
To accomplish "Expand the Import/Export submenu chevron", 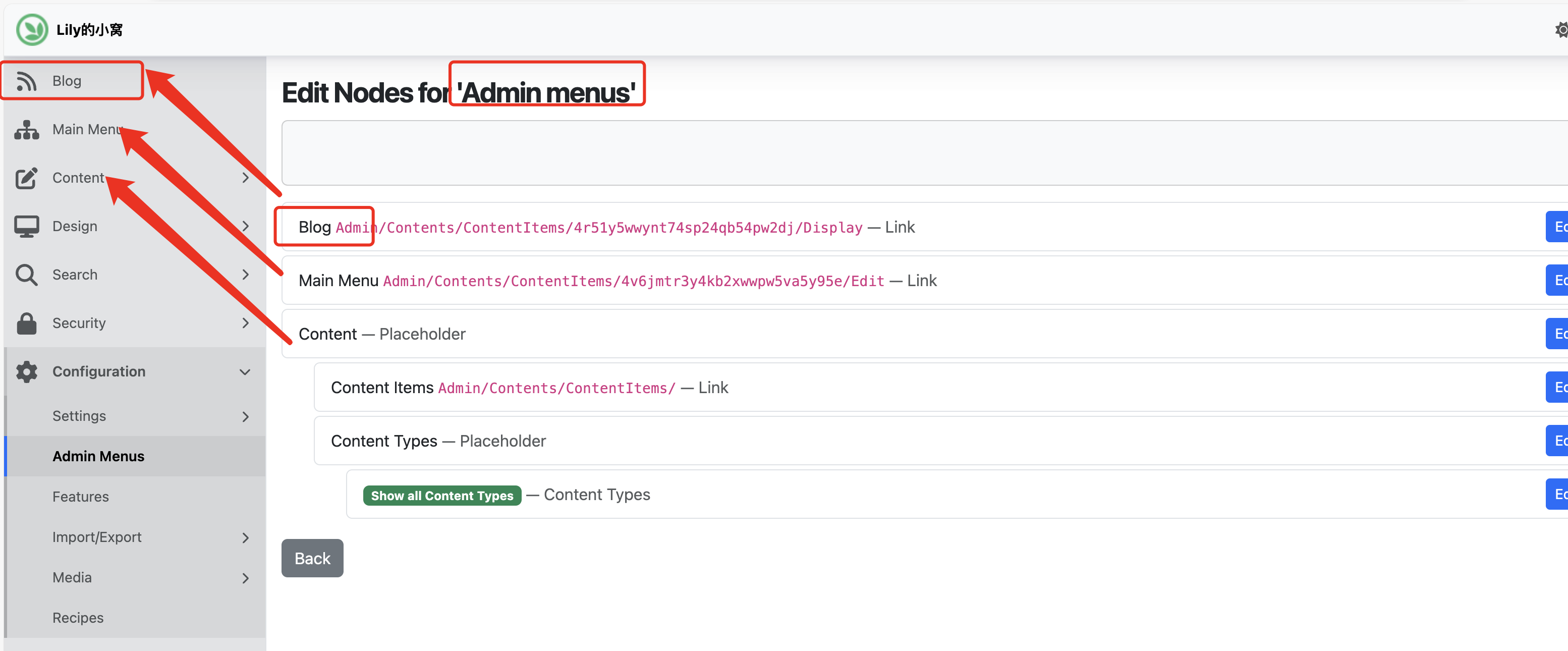I will pyautogui.click(x=245, y=538).
